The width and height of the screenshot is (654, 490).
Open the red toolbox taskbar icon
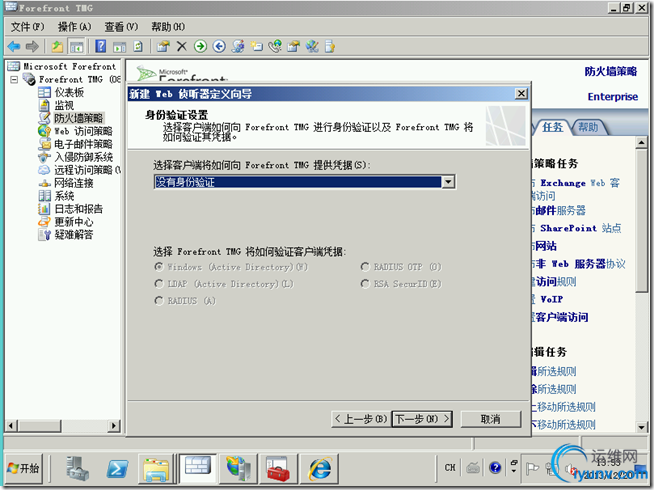coord(278,468)
